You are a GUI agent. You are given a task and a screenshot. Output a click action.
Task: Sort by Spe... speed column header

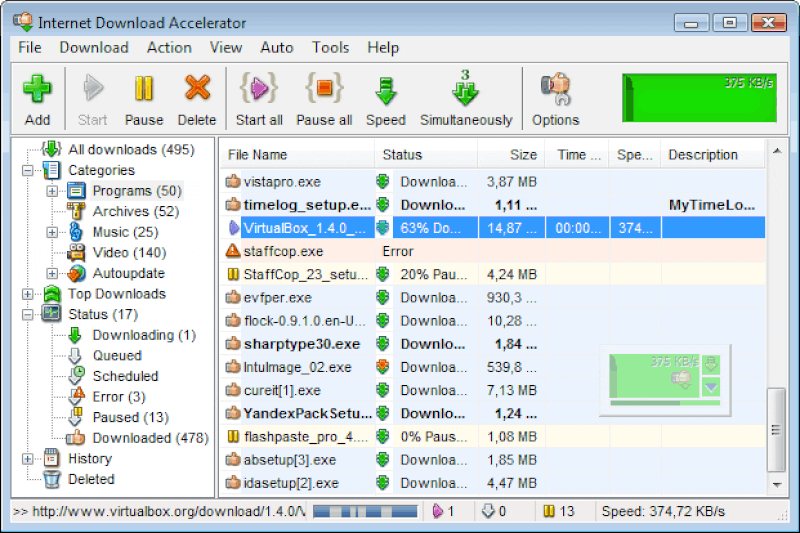point(635,155)
